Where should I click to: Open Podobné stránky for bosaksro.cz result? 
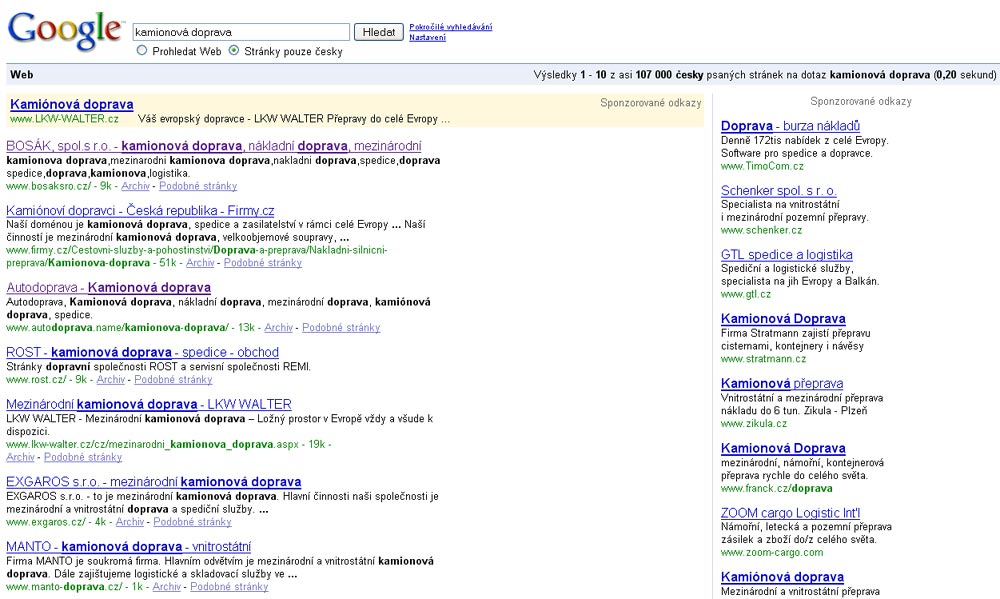[x=198, y=186]
